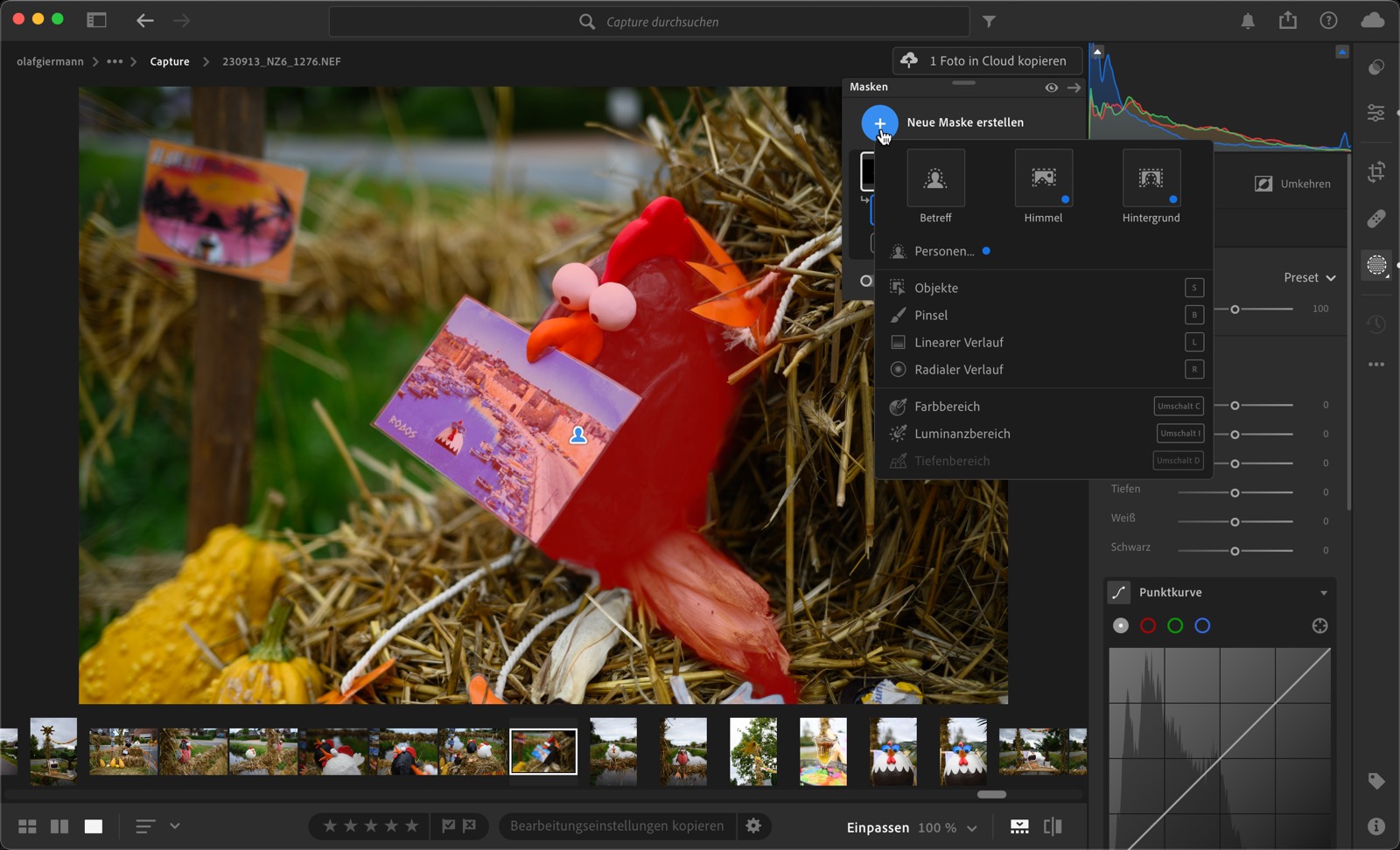Click the target adjustment tool in Punktkurve
Viewport: 1400px width, 850px height.
tap(1319, 625)
